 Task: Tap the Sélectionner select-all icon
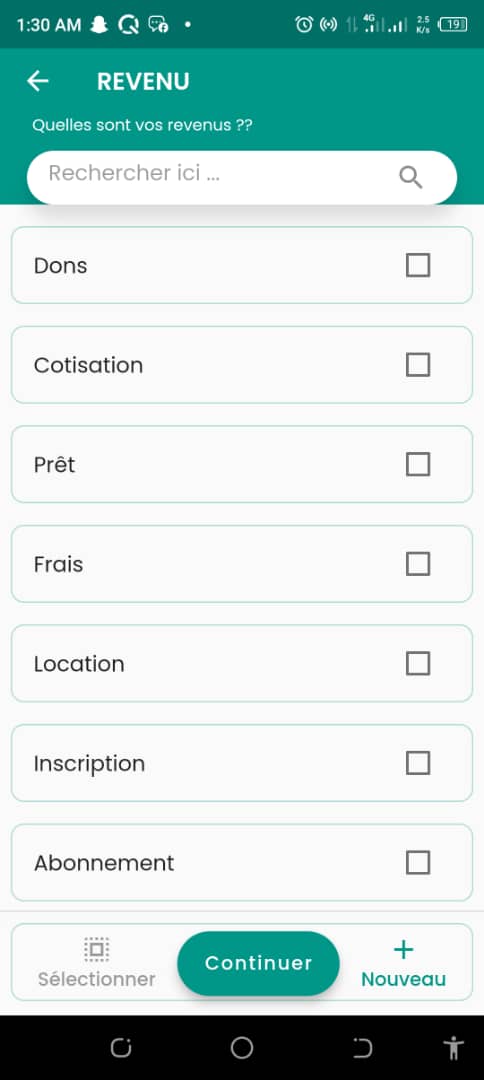click(96, 949)
